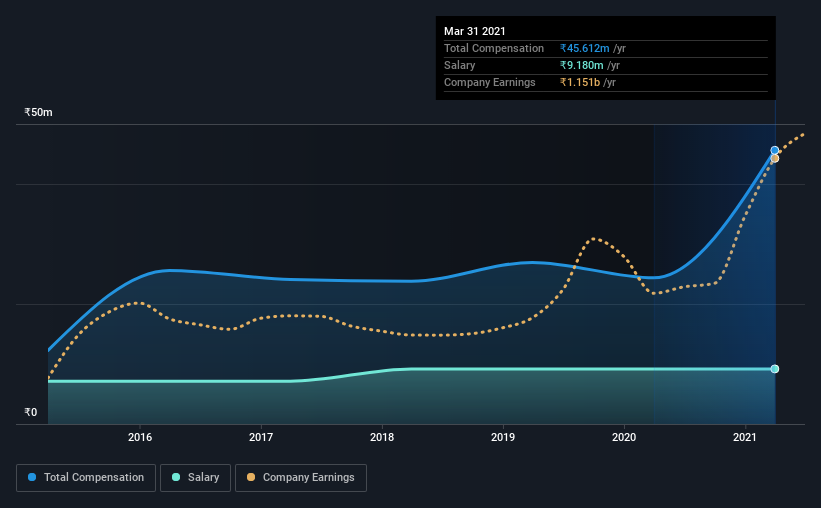This screenshot has width=821, height=508.
Task: Click the 2018 x-axis label
Action: pos(382,437)
